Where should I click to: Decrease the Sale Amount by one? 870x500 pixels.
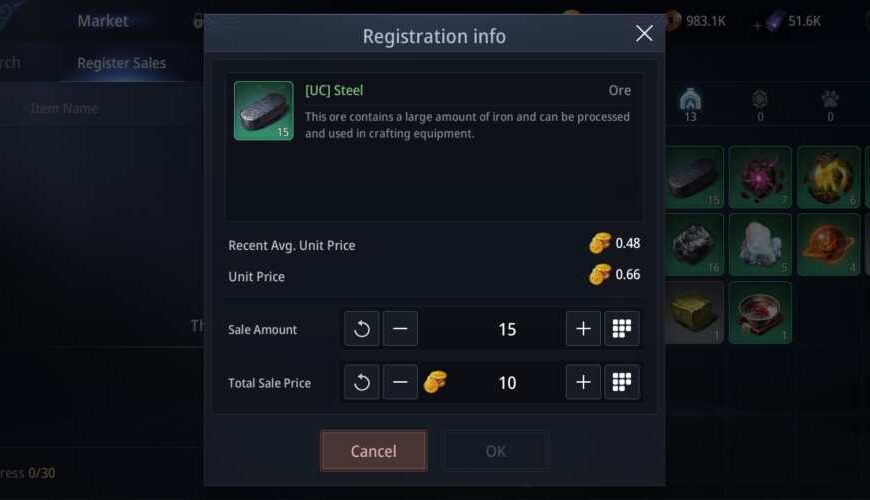pos(400,329)
